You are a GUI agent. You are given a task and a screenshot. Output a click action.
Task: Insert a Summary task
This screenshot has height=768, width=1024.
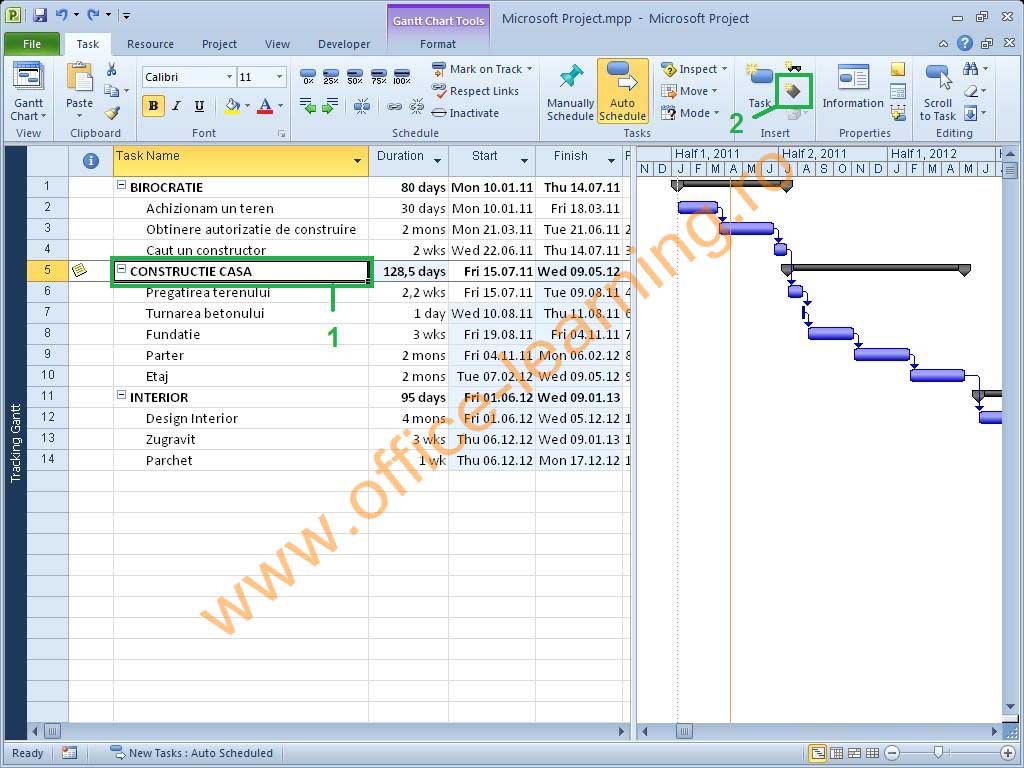[793, 67]
